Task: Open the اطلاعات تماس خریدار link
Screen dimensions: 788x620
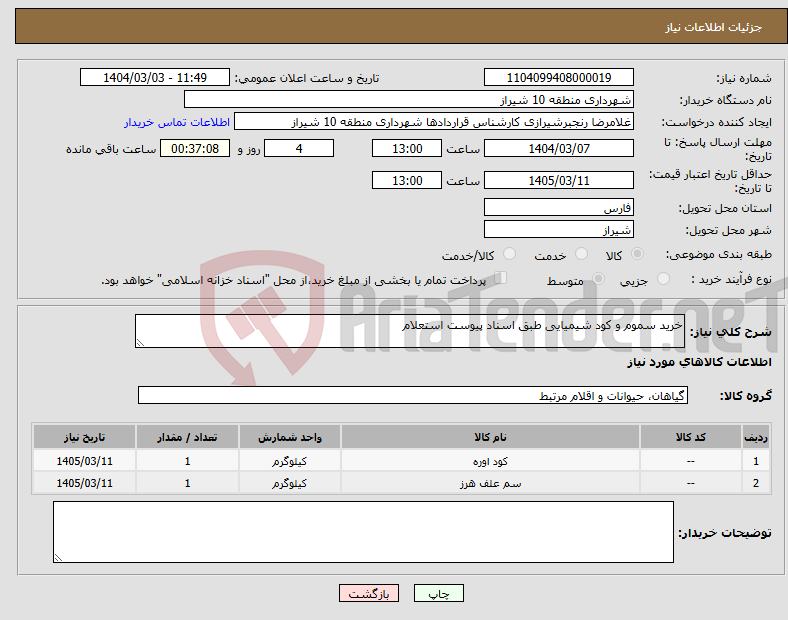Action: 177,122
